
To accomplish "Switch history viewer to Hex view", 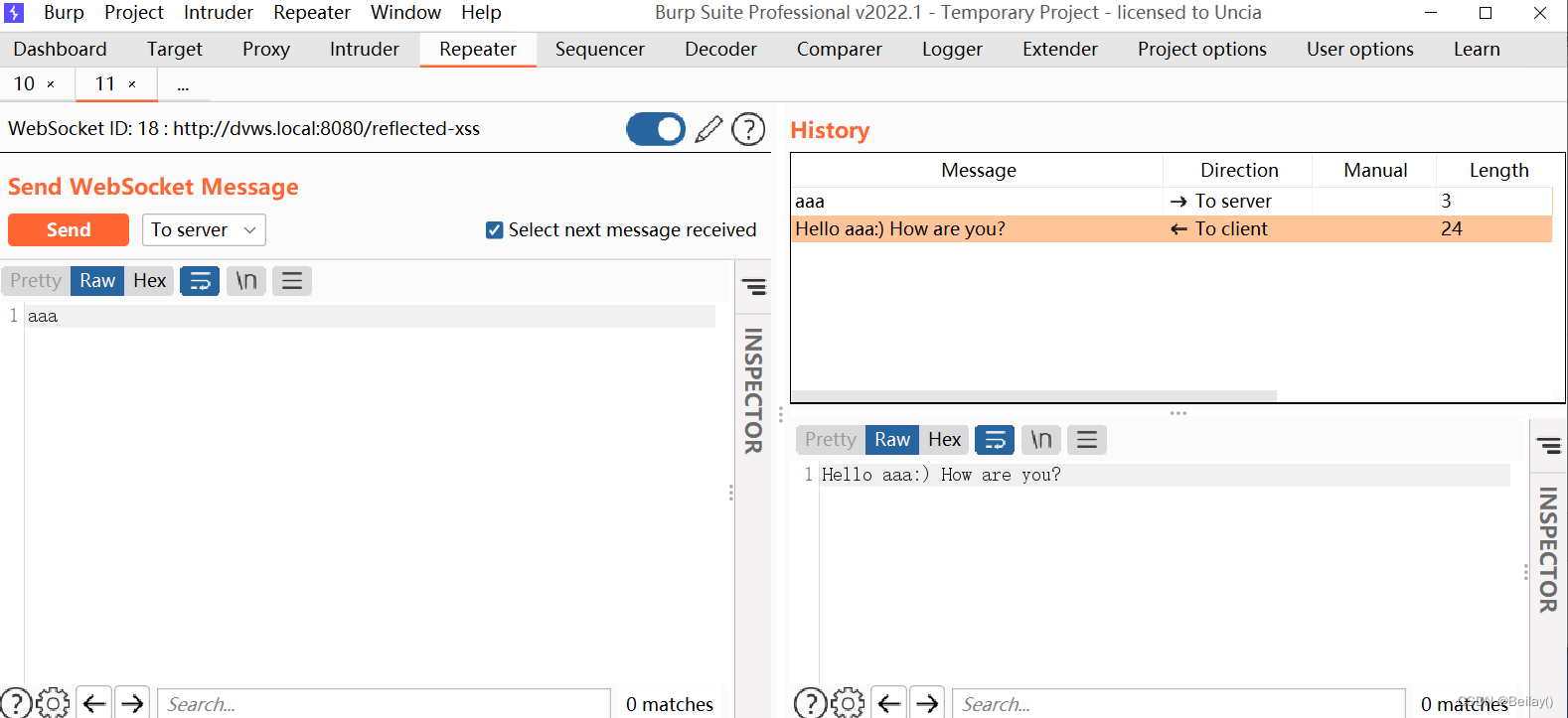I will click(x=945, y=440).
